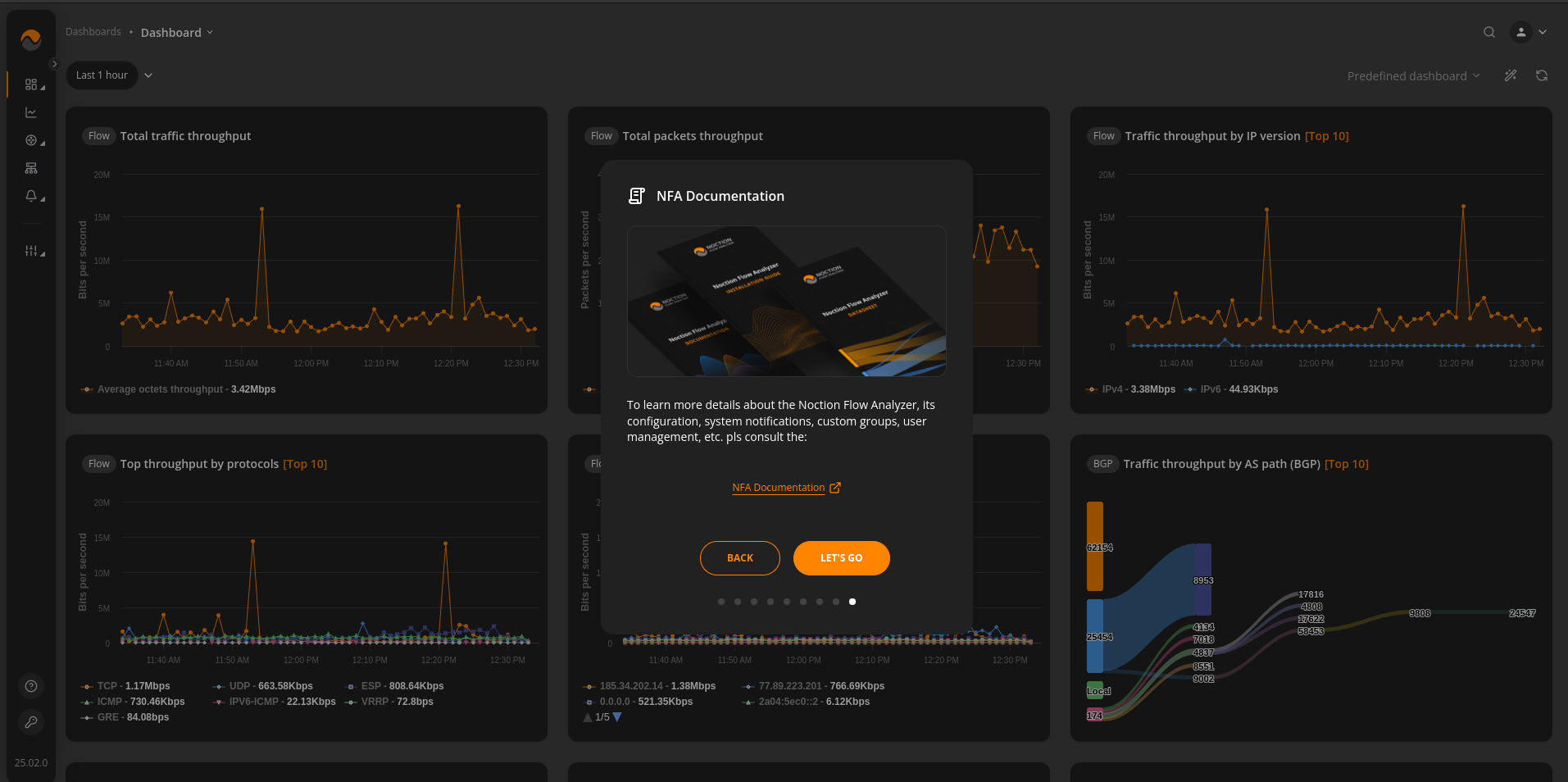
Task: Toggle Average octets throughput legend series
Action: pyautogui.click(x=179, y=389)
